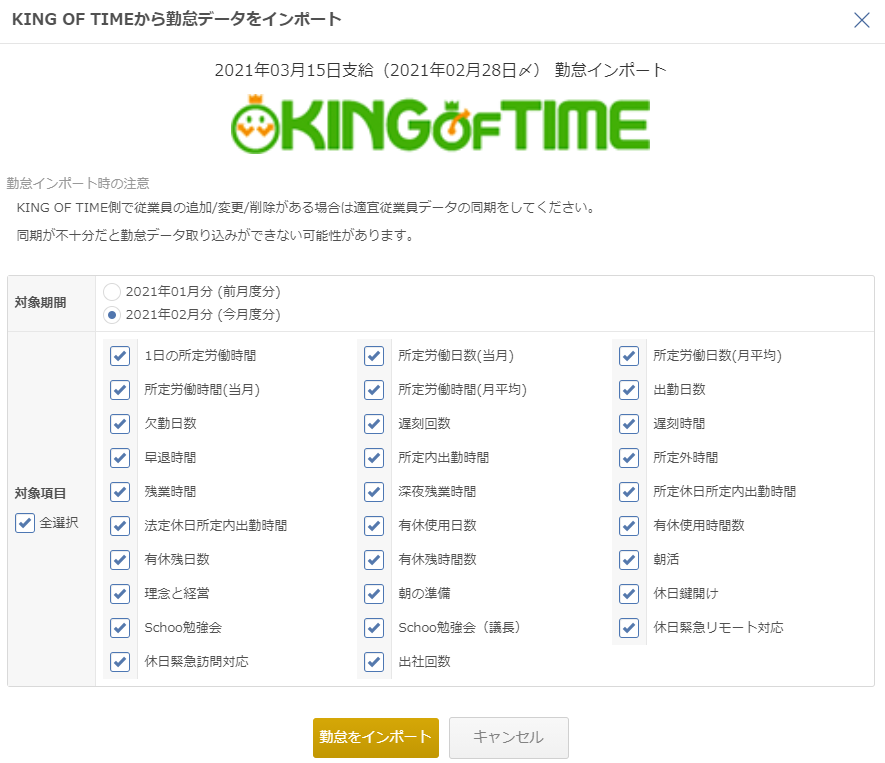
Task: Uncheck 出勤日数 item
Action: (x=629, y=390)
